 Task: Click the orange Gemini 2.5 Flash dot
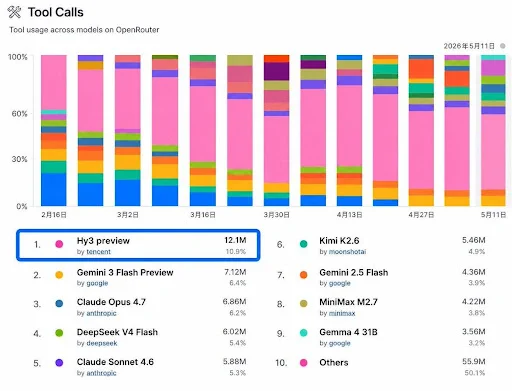(303, 275)
